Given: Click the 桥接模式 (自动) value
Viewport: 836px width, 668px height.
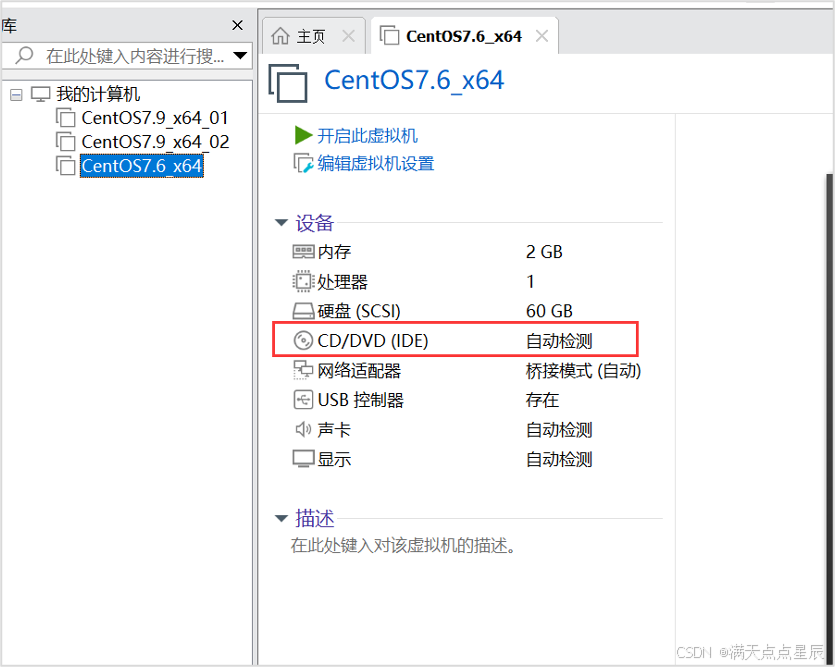Looking at the screenshot, I should click(x=583, y=371).
